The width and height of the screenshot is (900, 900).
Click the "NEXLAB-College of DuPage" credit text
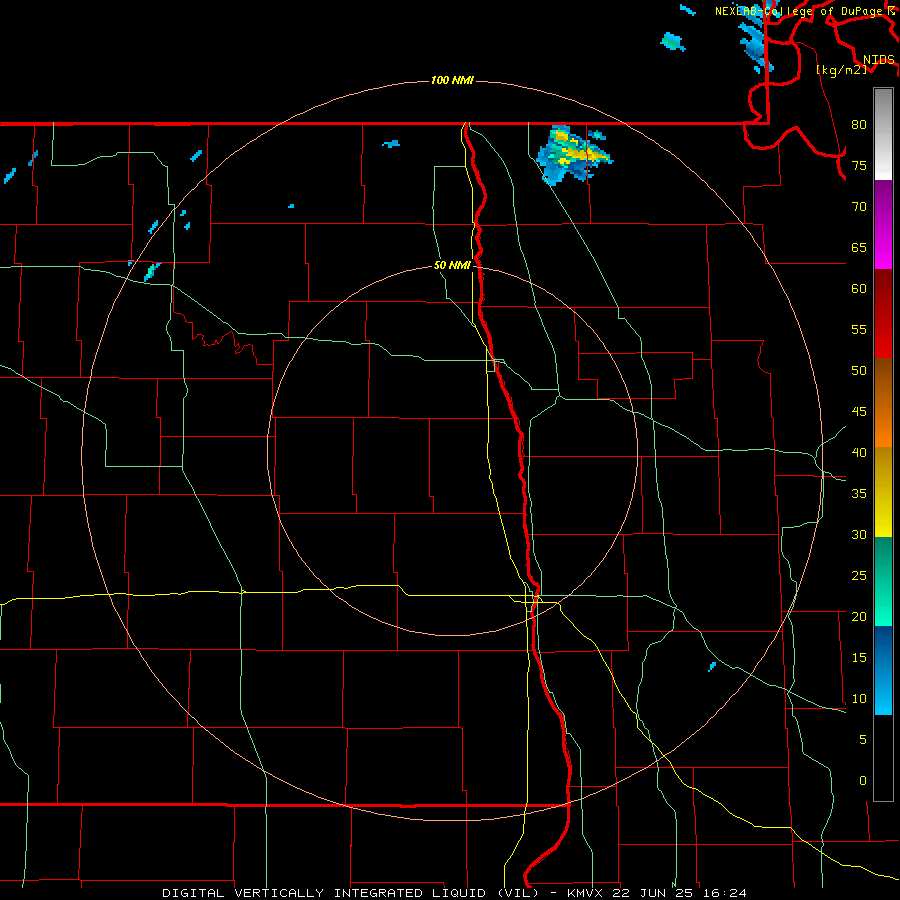tap(798, 11)
